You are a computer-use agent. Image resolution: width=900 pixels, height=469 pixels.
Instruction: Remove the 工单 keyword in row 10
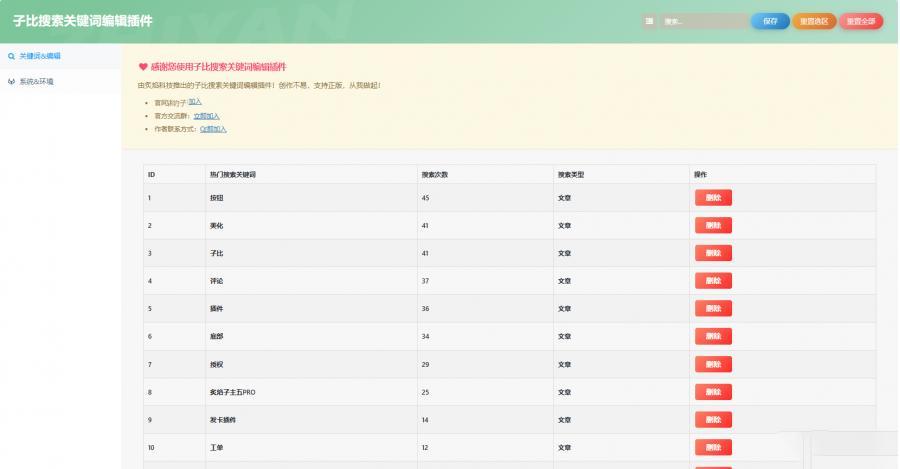pos(713,447)
